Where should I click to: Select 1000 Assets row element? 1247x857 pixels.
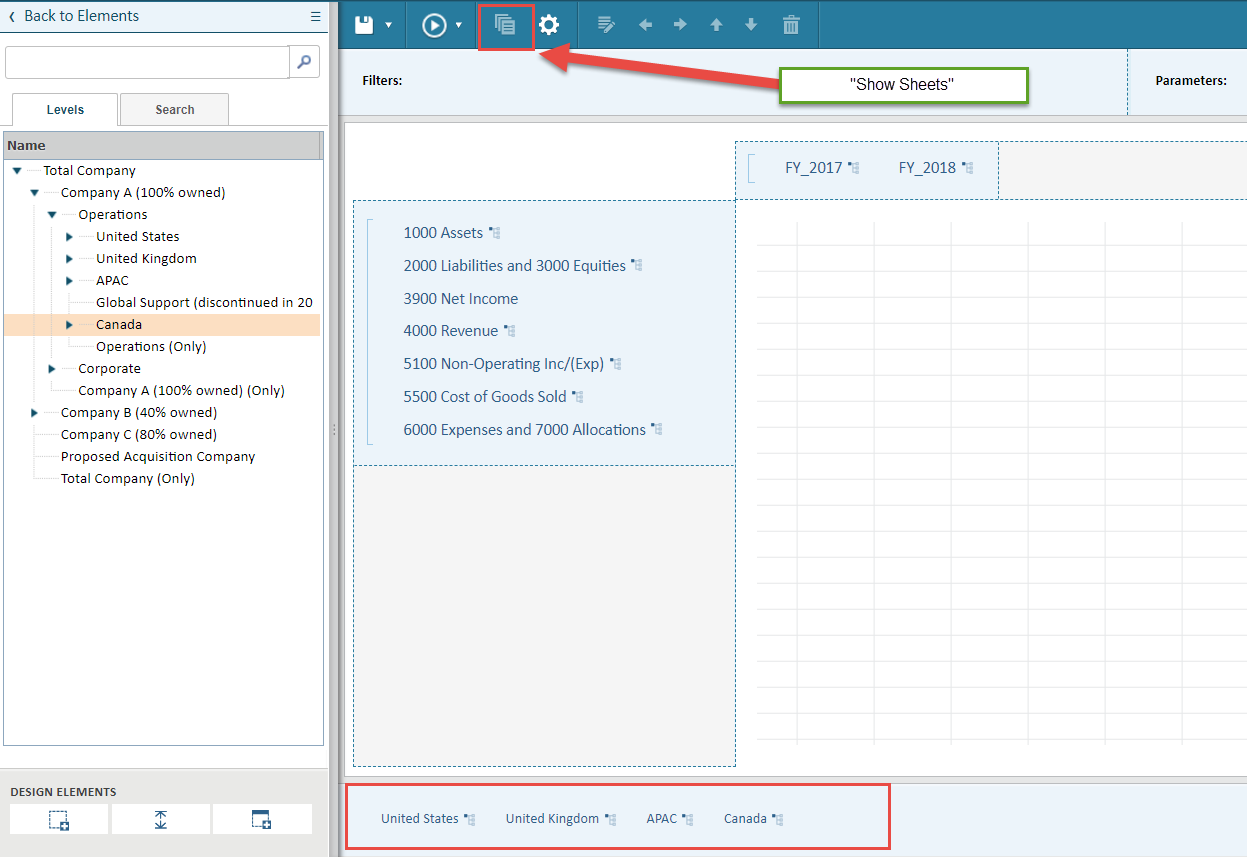[x=443, y=233]
